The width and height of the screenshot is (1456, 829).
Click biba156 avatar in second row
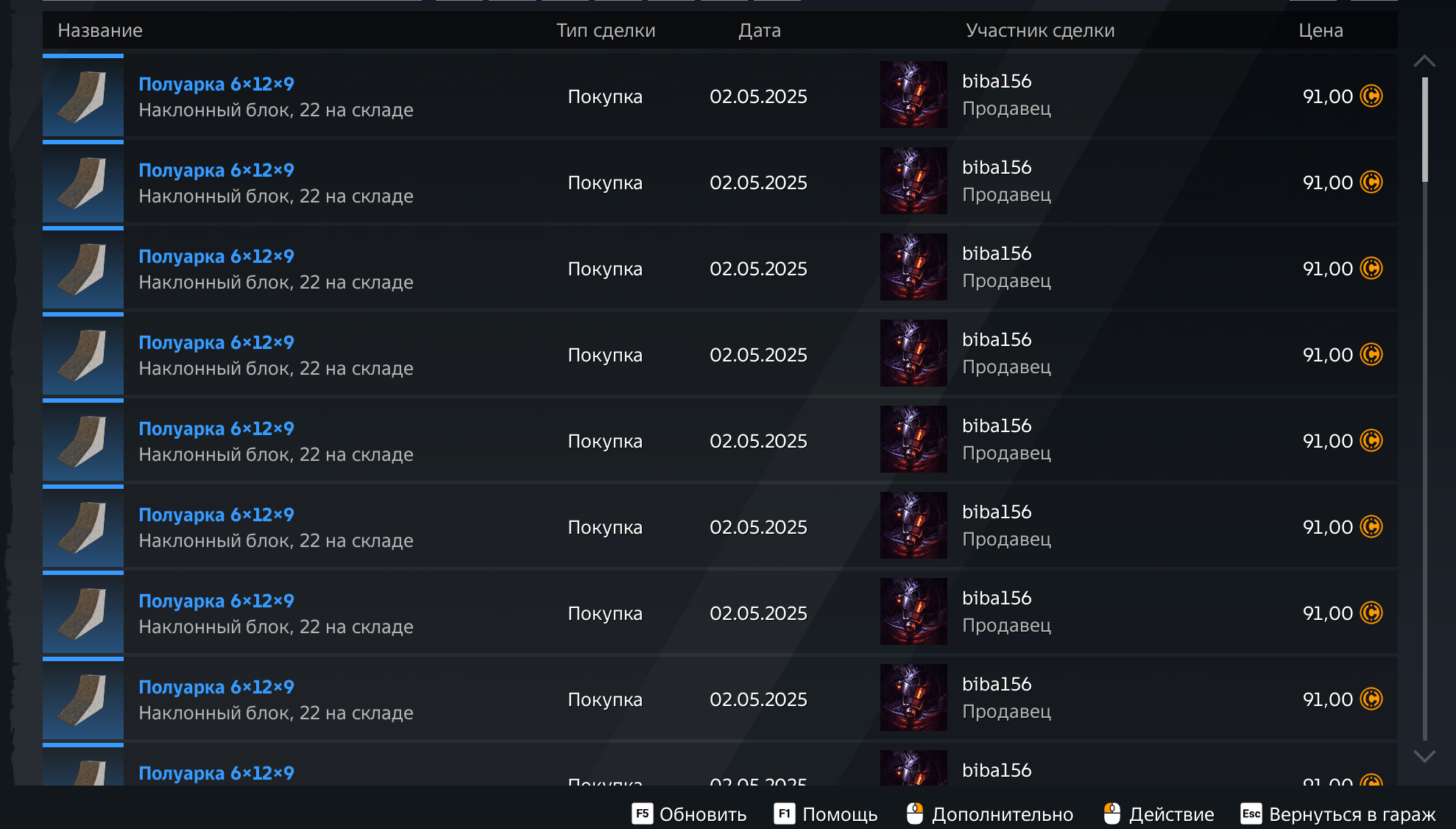tap(913, 181)
